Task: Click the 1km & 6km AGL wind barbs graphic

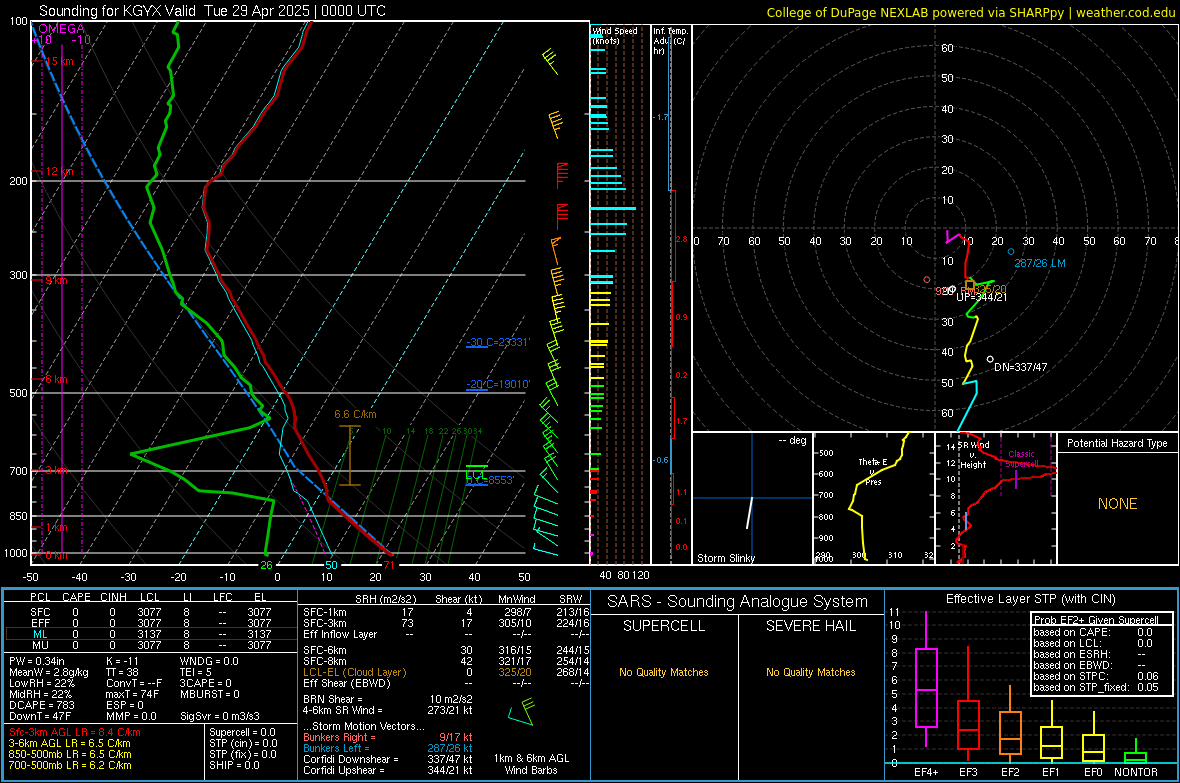Action: (x=522, y=712)
